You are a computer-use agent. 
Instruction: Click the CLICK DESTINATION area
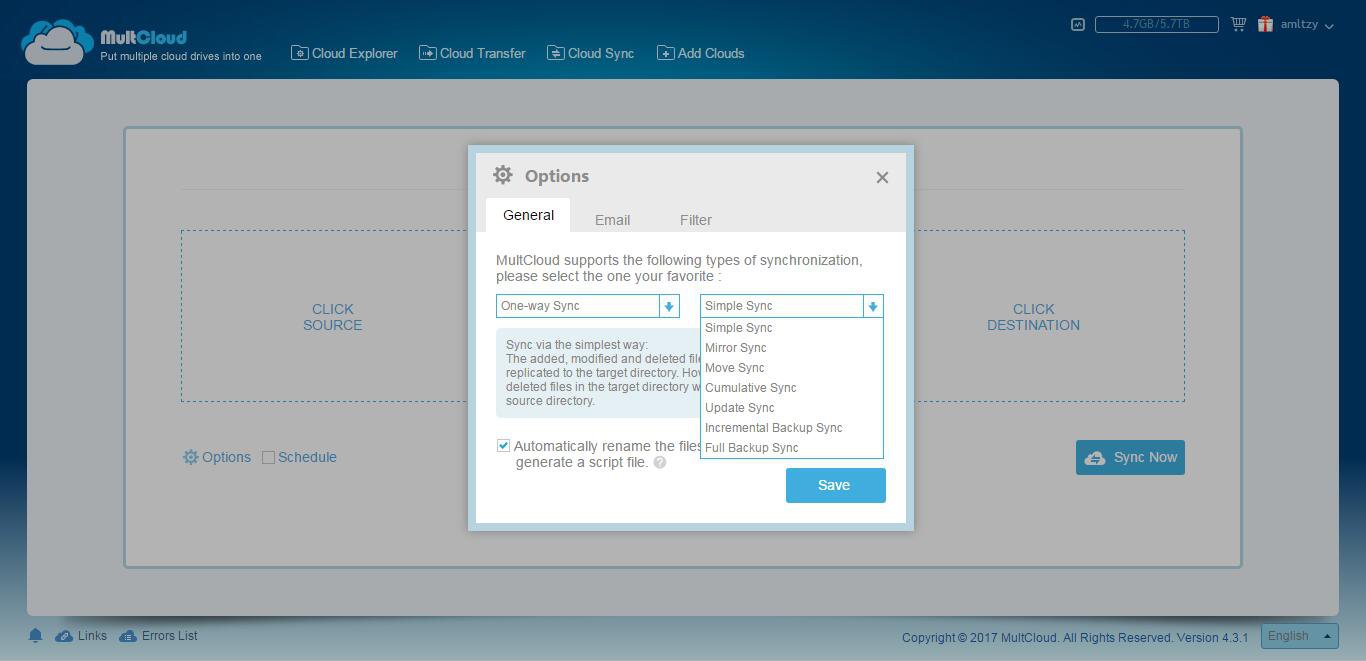pos(1033,317)
